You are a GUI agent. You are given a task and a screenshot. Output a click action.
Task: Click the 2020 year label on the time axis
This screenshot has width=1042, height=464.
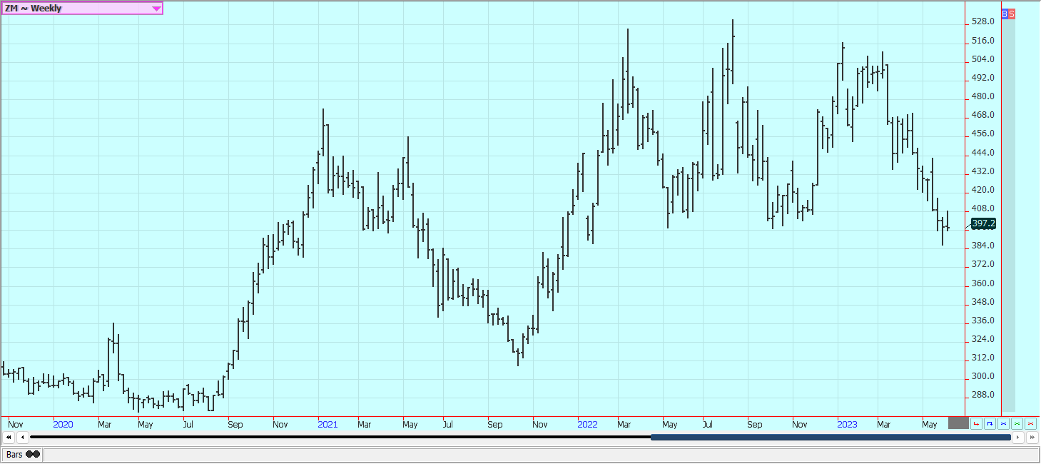point(63,423)
